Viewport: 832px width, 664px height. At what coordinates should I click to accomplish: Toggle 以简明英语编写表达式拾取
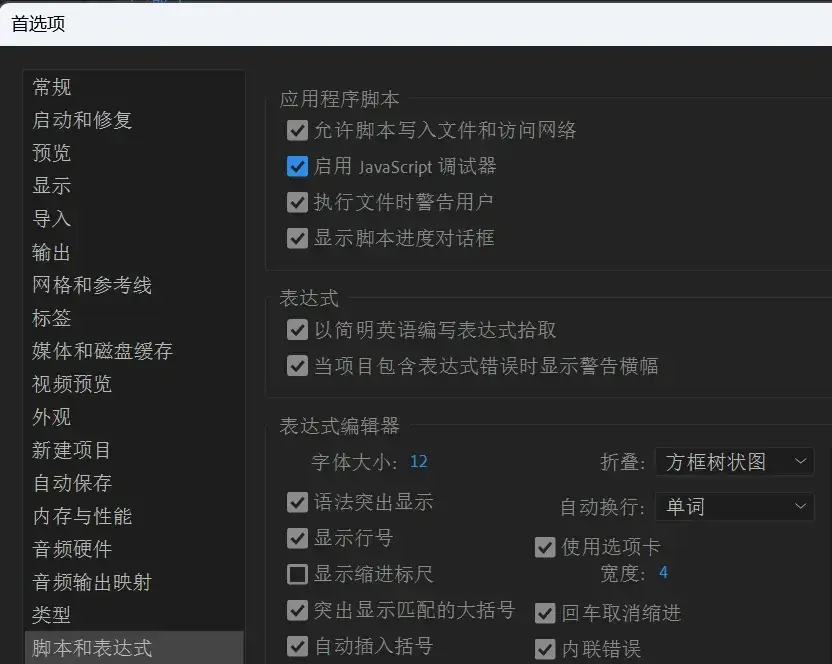coord(297,330)
